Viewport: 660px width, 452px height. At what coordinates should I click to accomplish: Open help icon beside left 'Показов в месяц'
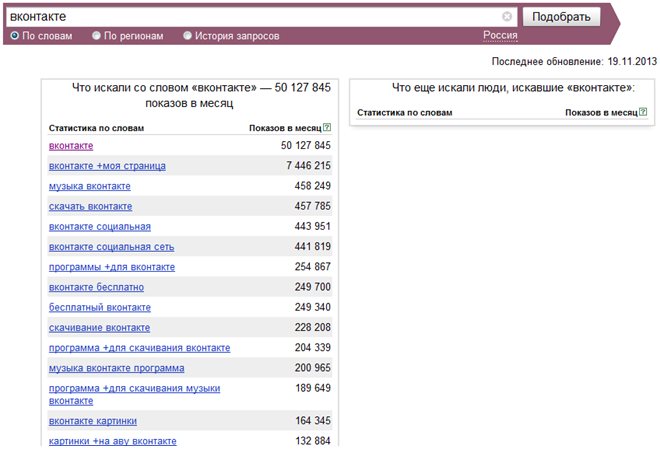[327, 127]
